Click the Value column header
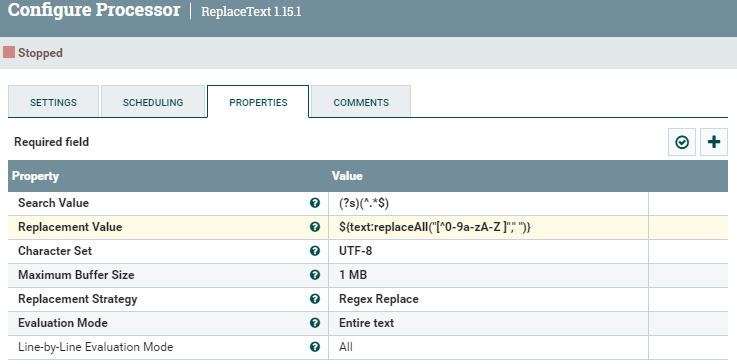This screenshot has width=737, height=364. tap(347, 176)
